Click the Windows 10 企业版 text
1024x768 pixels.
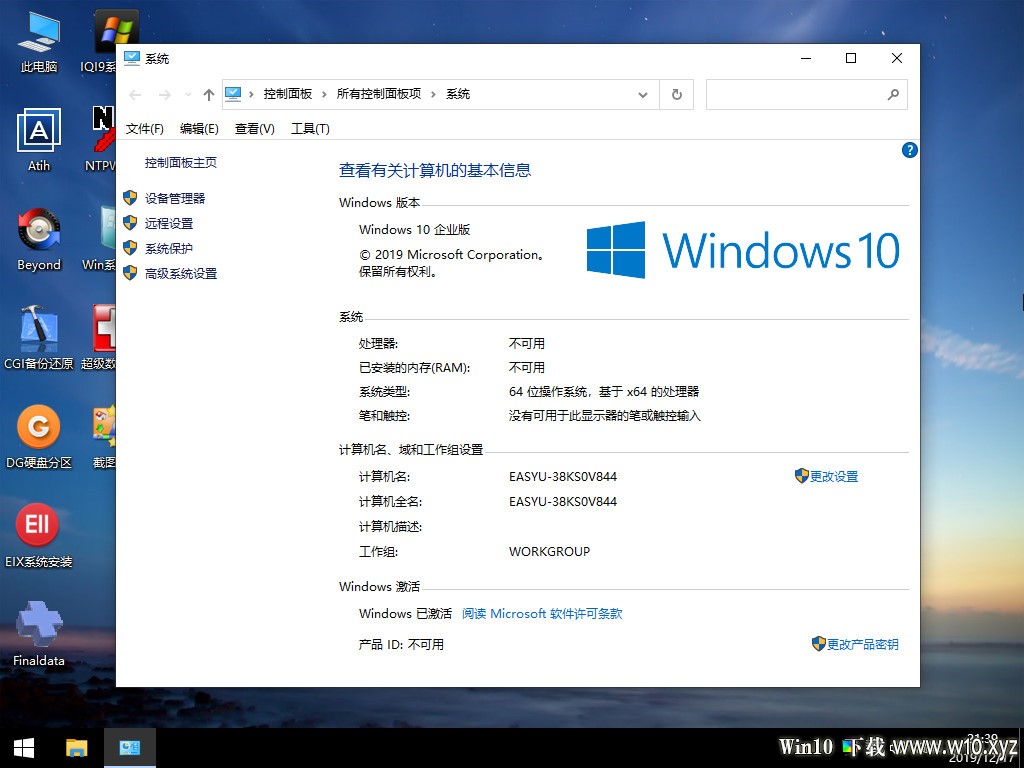[415, 230]
